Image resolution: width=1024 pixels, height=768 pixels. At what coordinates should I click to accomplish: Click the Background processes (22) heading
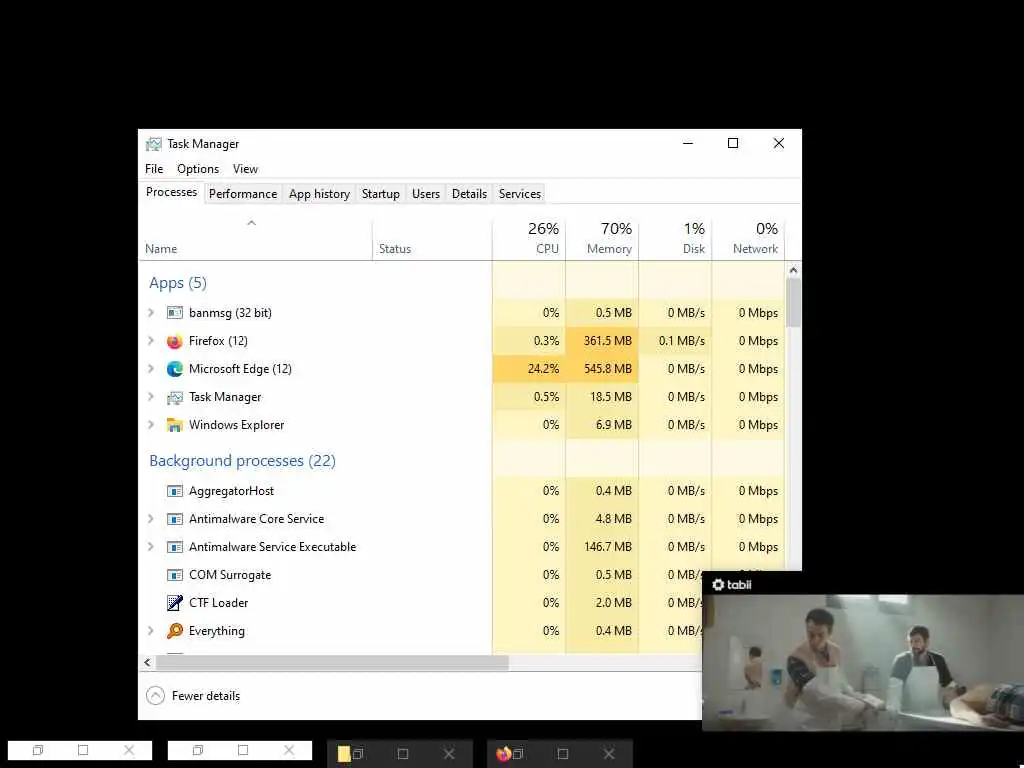point(242,461)
